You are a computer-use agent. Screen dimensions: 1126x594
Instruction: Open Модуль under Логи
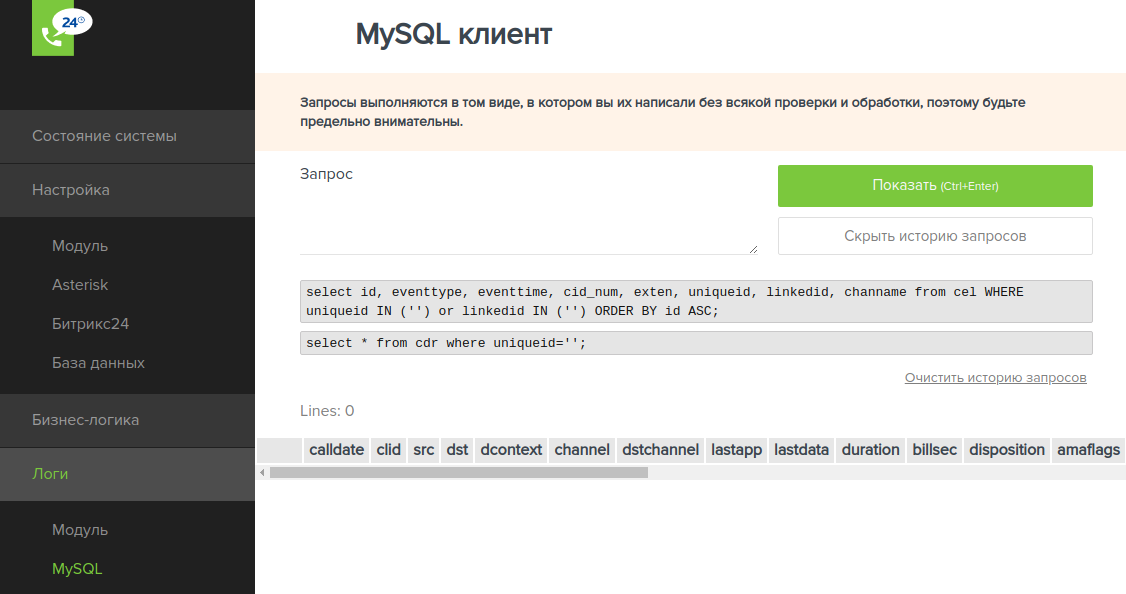80,530
